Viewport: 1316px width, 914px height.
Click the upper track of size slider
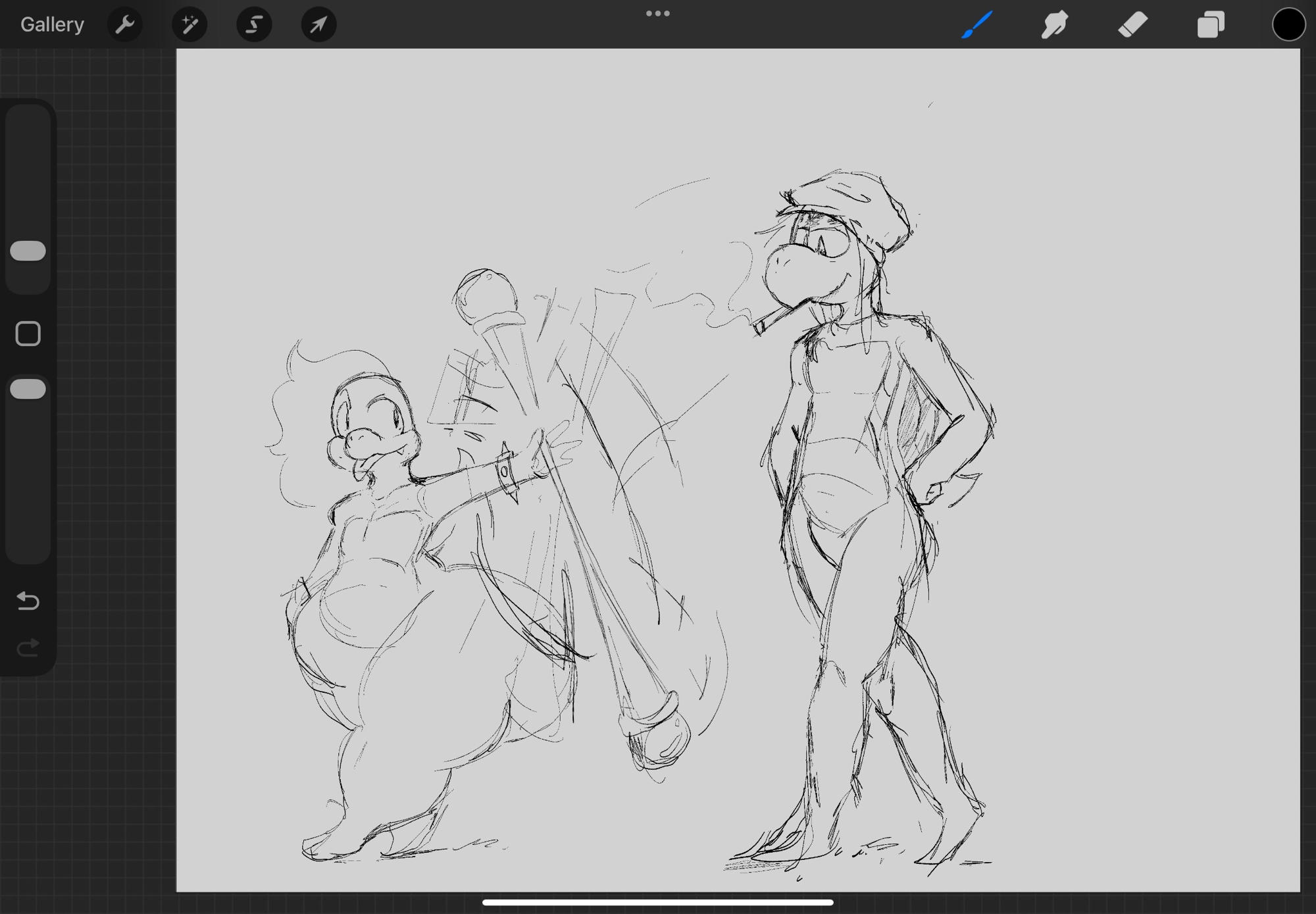(28, 171)
